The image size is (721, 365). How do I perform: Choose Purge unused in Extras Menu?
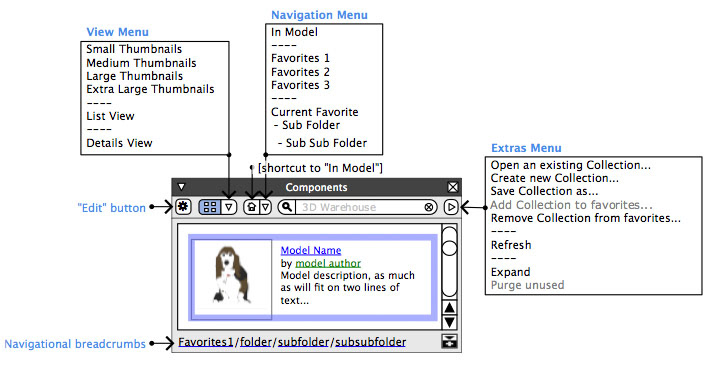coord(527,285)
